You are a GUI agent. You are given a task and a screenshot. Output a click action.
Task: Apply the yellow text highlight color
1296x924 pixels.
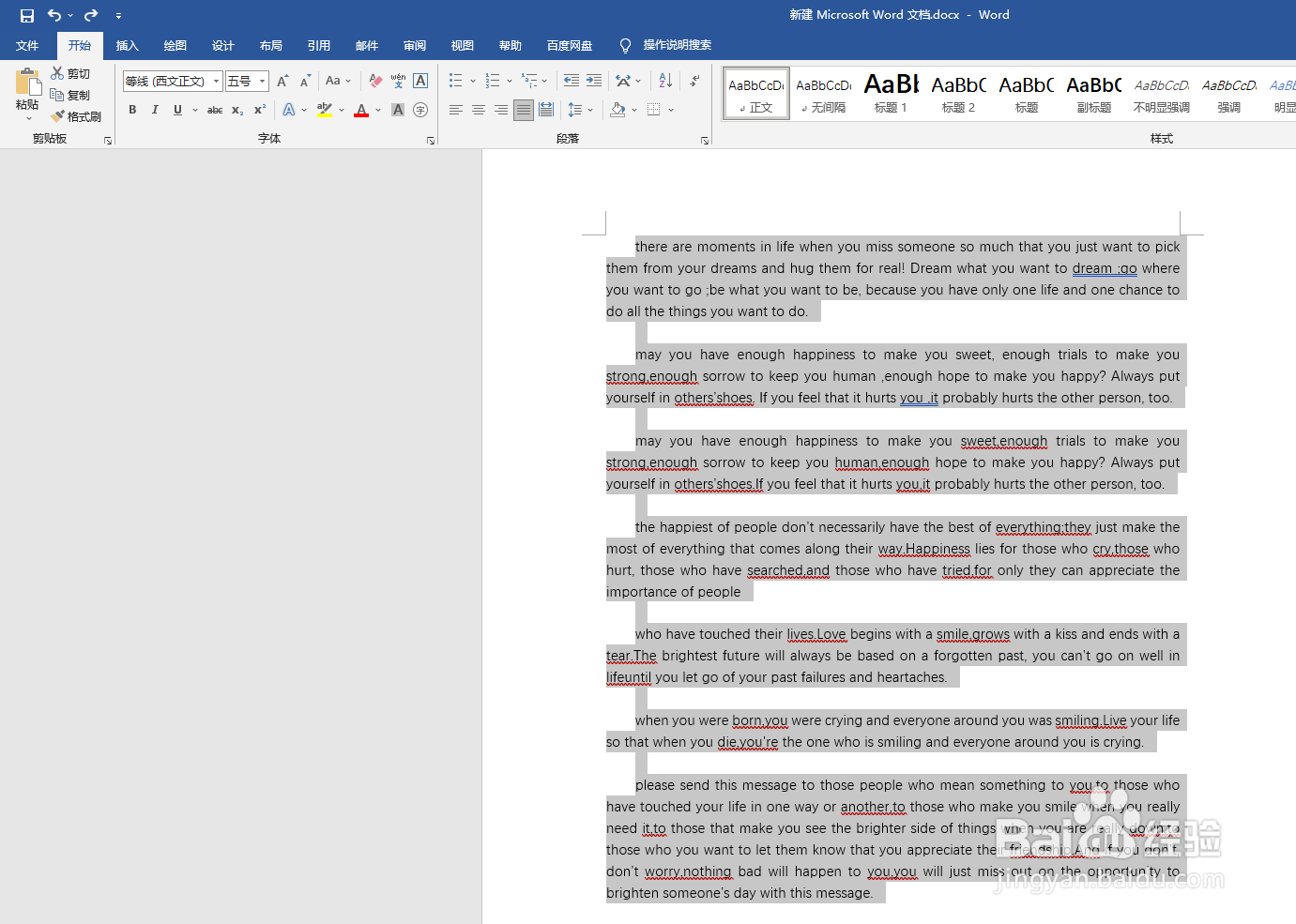pyautogui.click(x=325, y=110)
